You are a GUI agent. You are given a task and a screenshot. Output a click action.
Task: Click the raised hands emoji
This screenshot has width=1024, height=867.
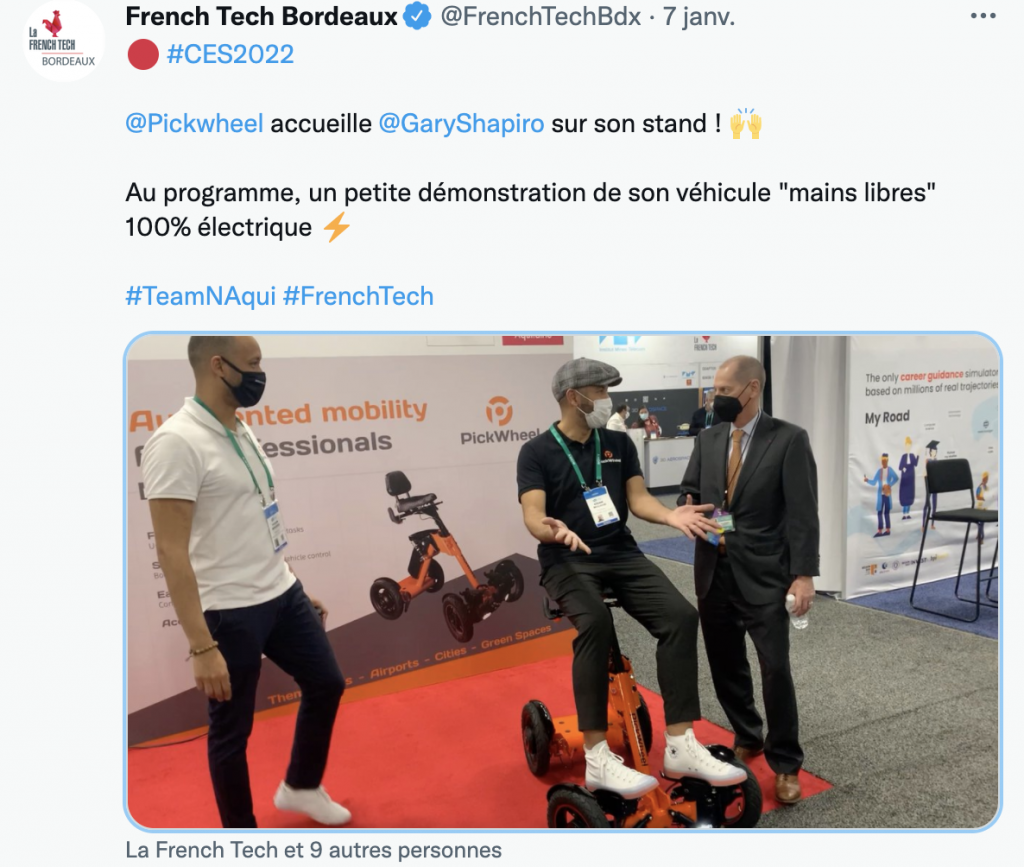point(746,123)
